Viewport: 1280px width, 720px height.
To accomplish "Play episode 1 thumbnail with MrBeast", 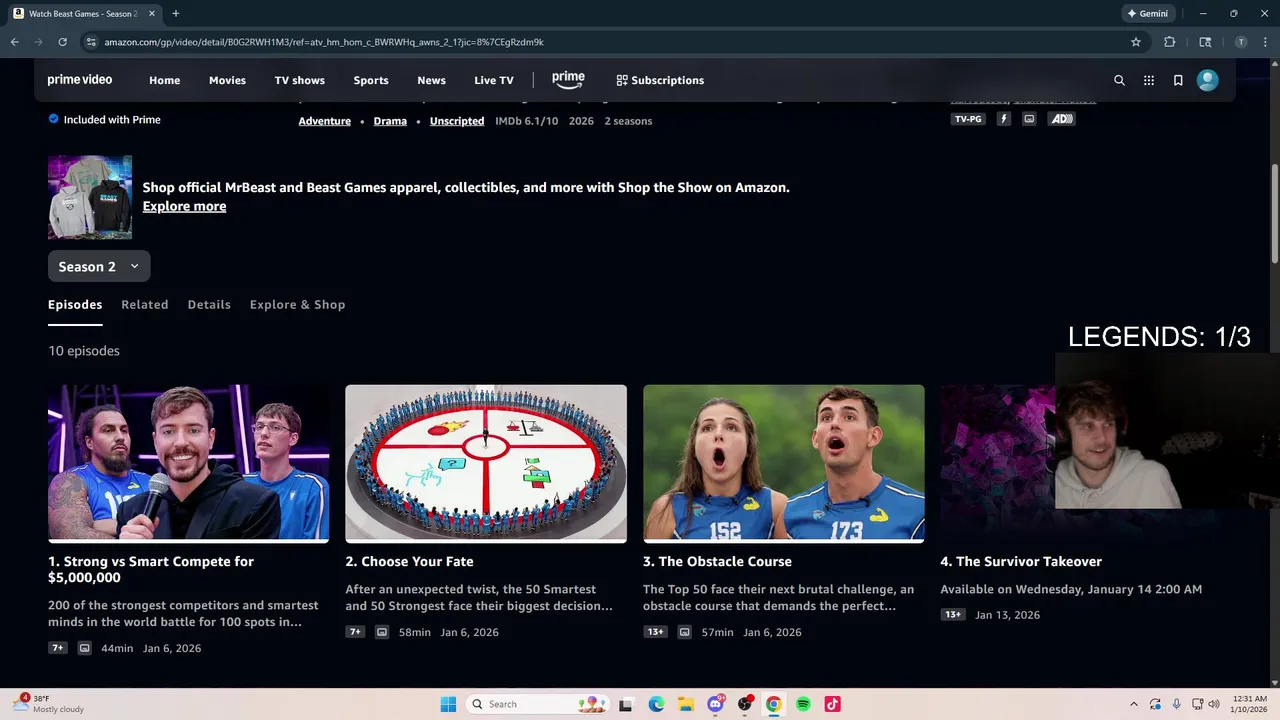I will 188,463.
